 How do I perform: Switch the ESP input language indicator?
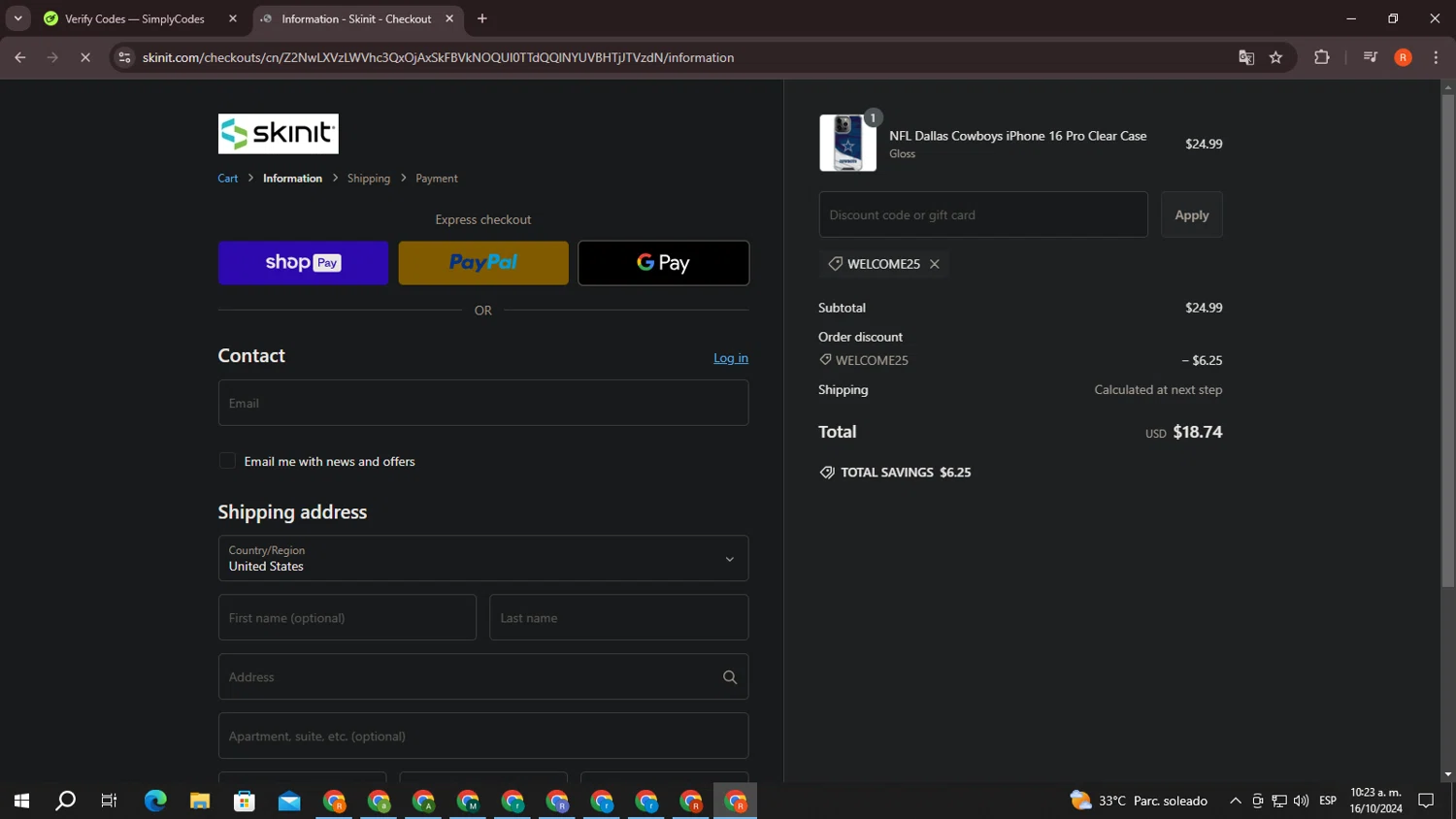click(x=1328, y=801)
